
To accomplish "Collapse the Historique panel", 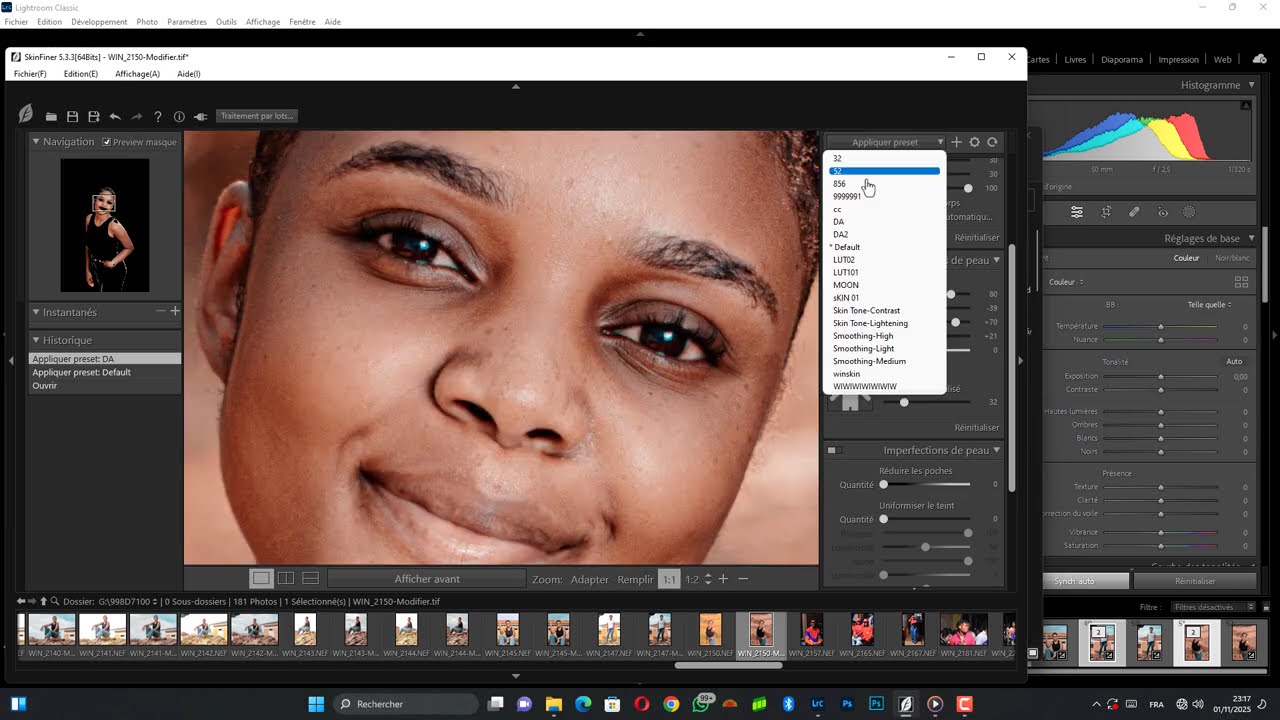I will [x=36, y=340].
